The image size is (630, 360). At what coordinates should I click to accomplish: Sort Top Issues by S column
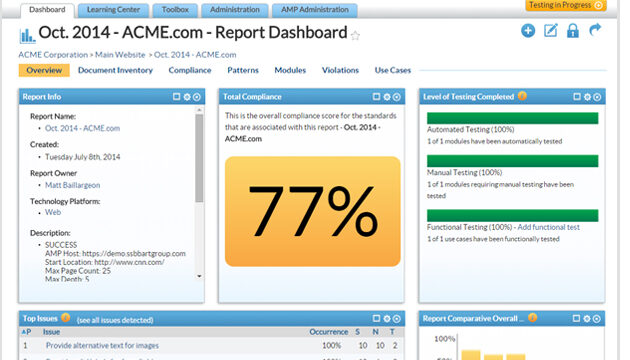click(x=358, y=332)
